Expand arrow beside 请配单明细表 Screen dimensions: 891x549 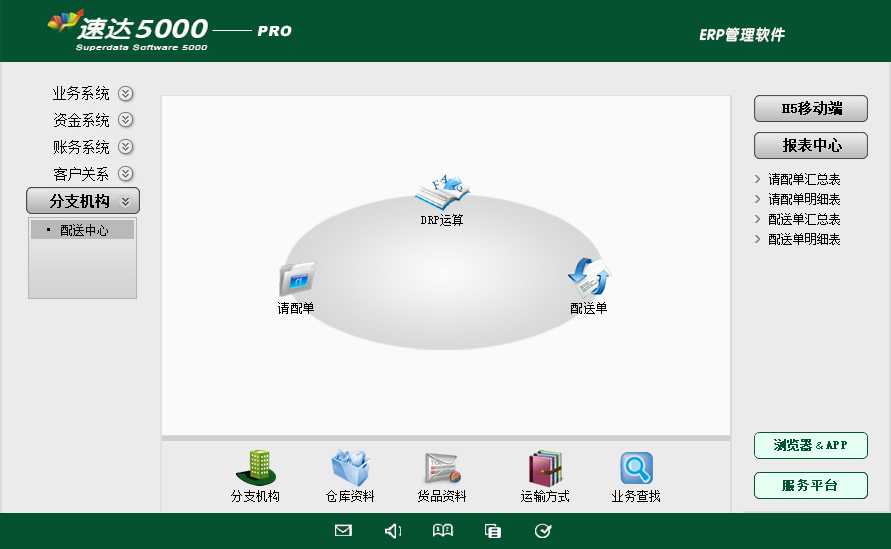click(x=757, y=199)
